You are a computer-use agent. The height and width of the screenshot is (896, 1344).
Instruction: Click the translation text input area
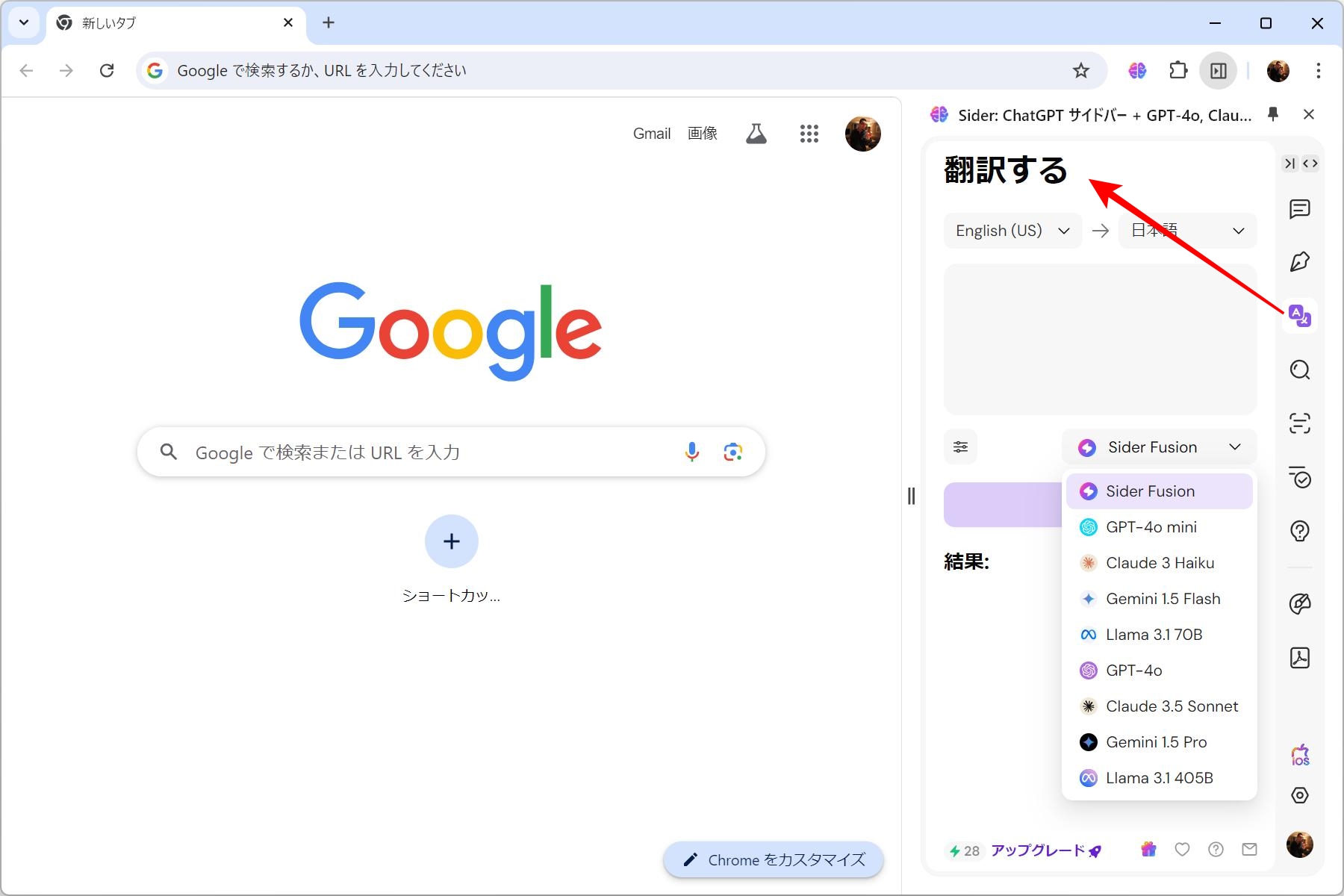1100,339
